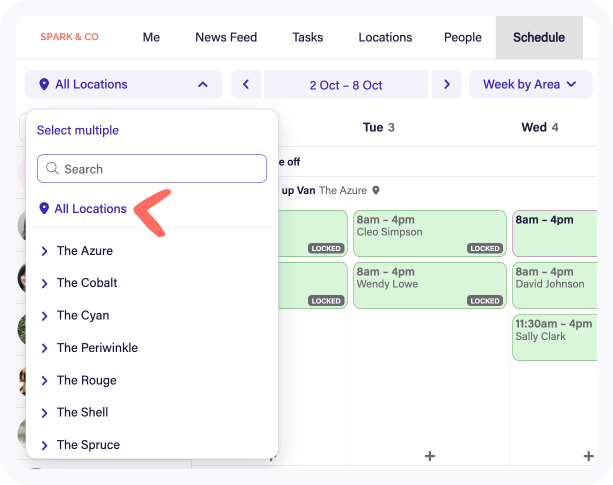Select The Rouge location name
This screenshot has width=613, height=485.
tap(87, 380)
